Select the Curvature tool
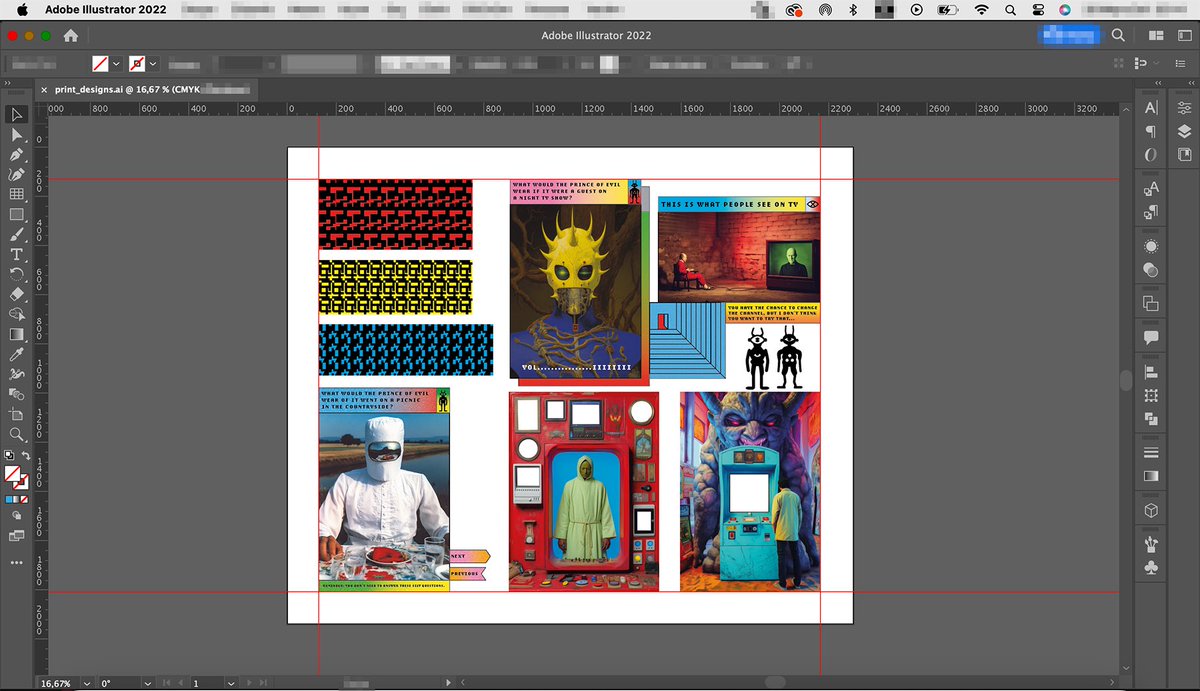Viewport: 1200px width, 691px height. (x=16, y=175)
